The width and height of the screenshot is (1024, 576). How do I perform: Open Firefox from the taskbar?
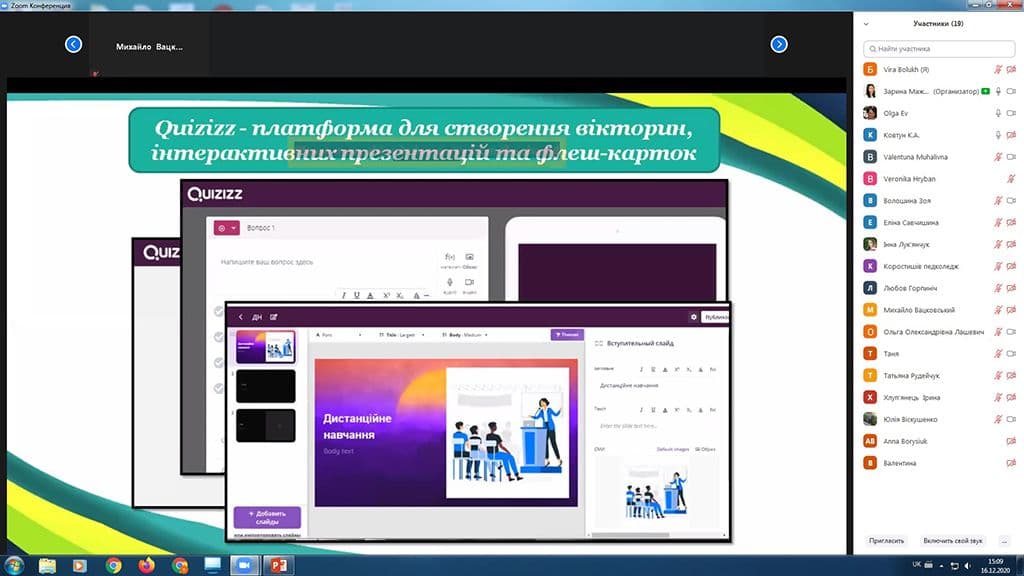(x=146, y=565)
